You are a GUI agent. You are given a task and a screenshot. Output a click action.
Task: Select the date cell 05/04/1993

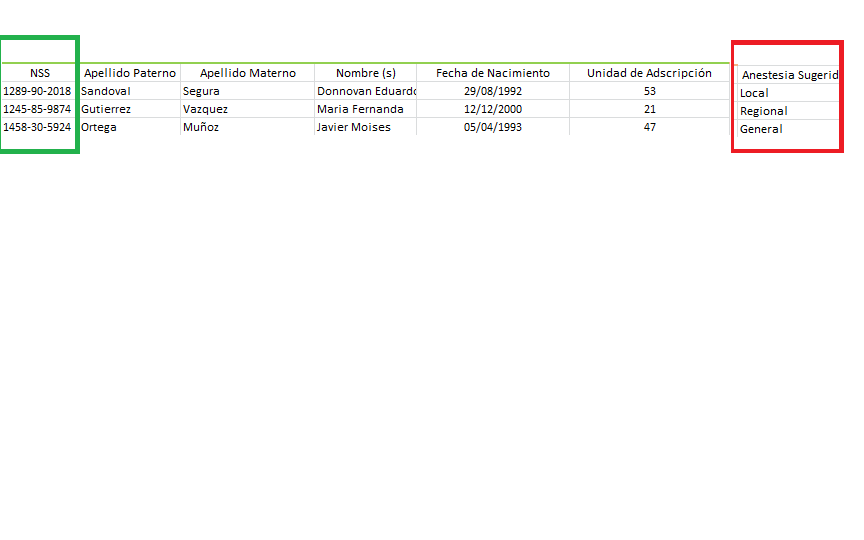(x=492, y=127)
